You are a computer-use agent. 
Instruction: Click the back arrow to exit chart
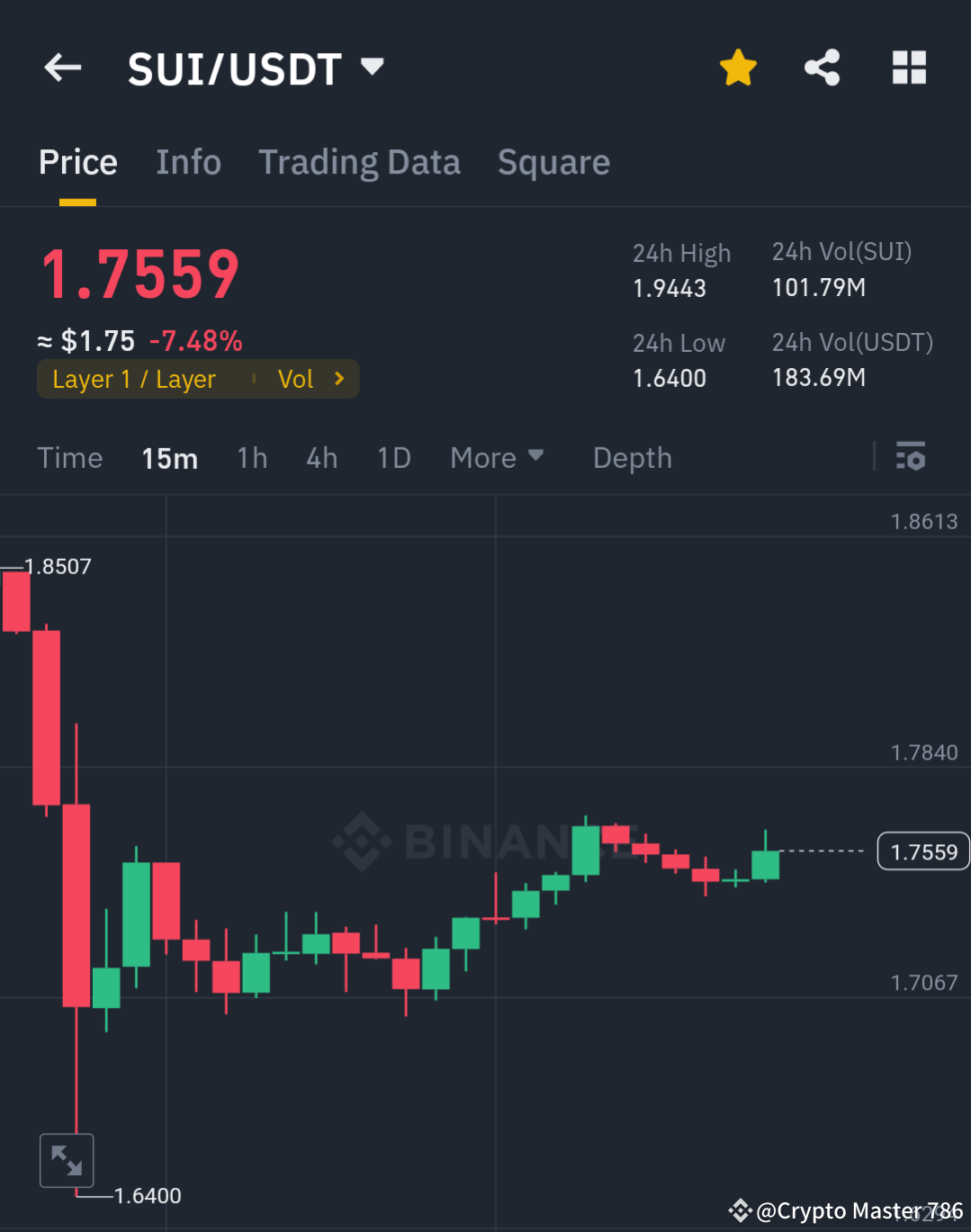(x=61, y=67)
